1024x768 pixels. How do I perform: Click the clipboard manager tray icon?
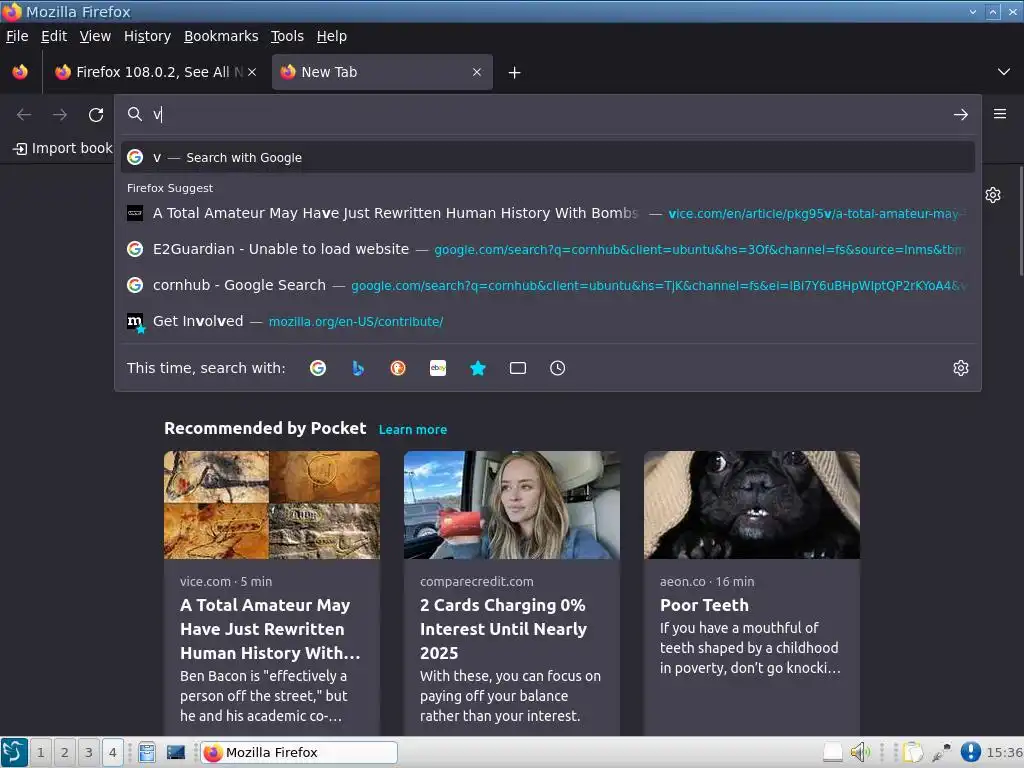pos(912,752)
